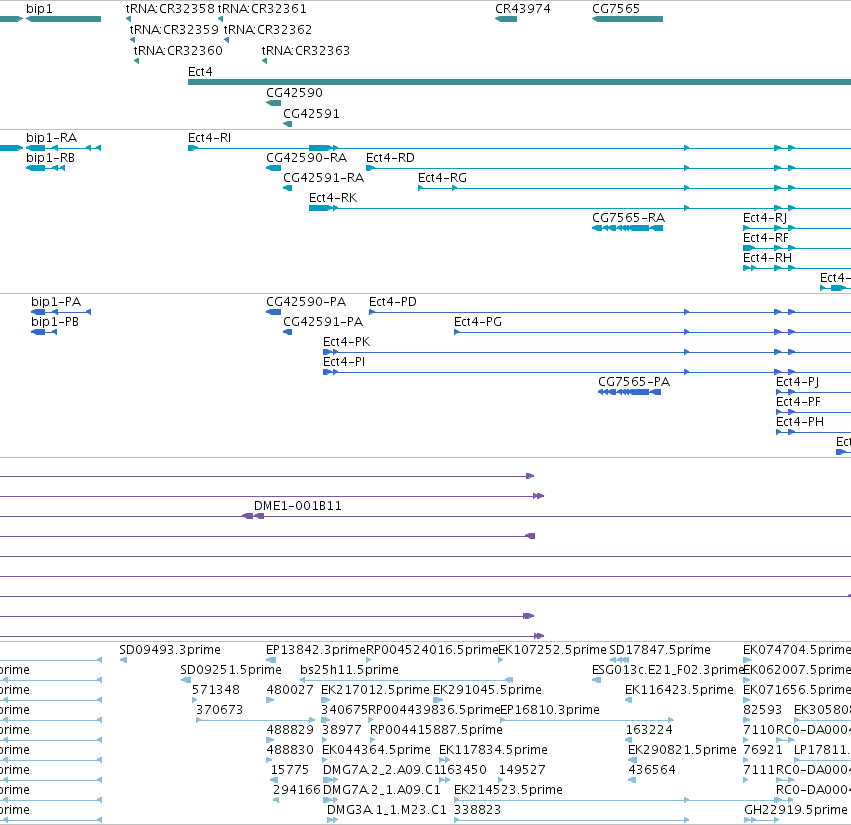The width and height of the screenshot is (851, 825).
Task: Open the Ect4-RG transcript label
Action: [x=442, y=178]
